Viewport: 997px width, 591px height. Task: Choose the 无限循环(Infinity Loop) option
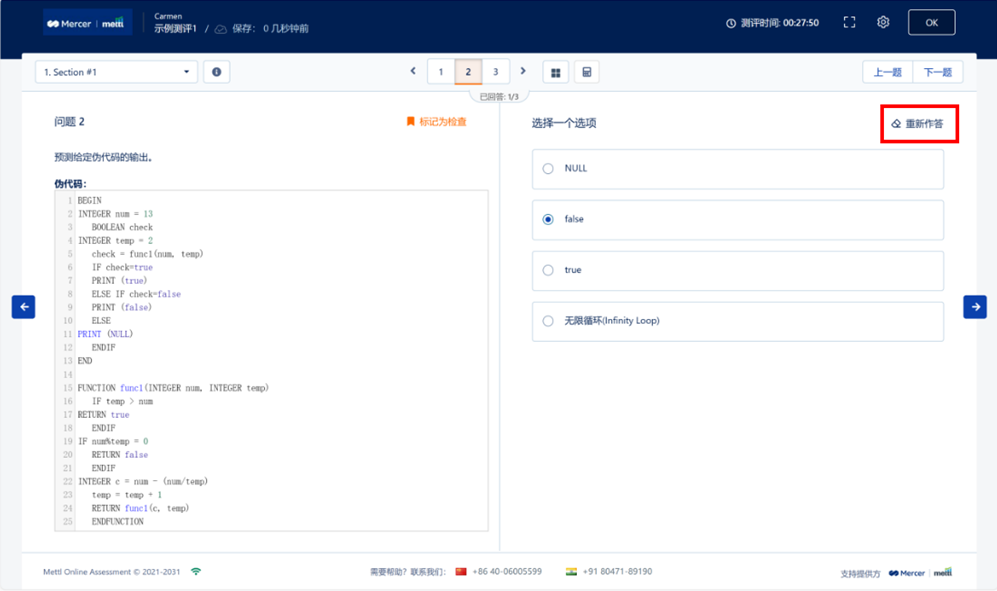point(548,321)
